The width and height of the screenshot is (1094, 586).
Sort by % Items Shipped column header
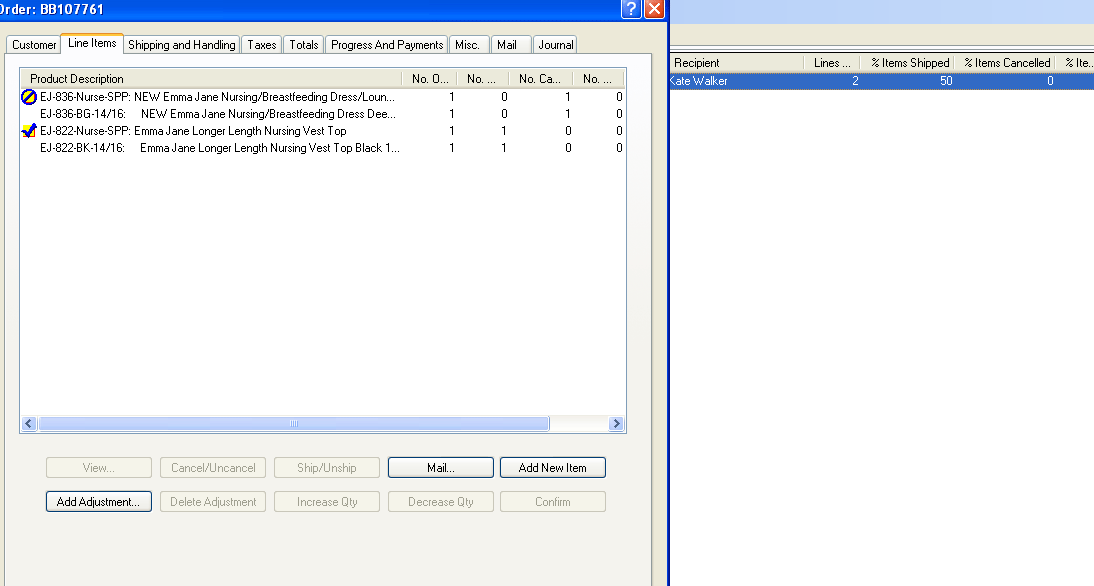click(909, 63)
